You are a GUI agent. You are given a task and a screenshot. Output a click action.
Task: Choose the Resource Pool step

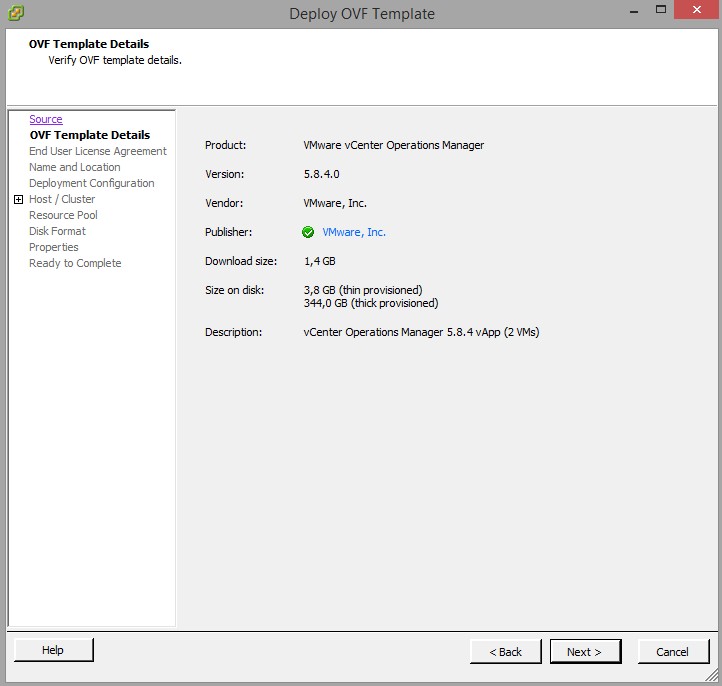pos(63,215)
